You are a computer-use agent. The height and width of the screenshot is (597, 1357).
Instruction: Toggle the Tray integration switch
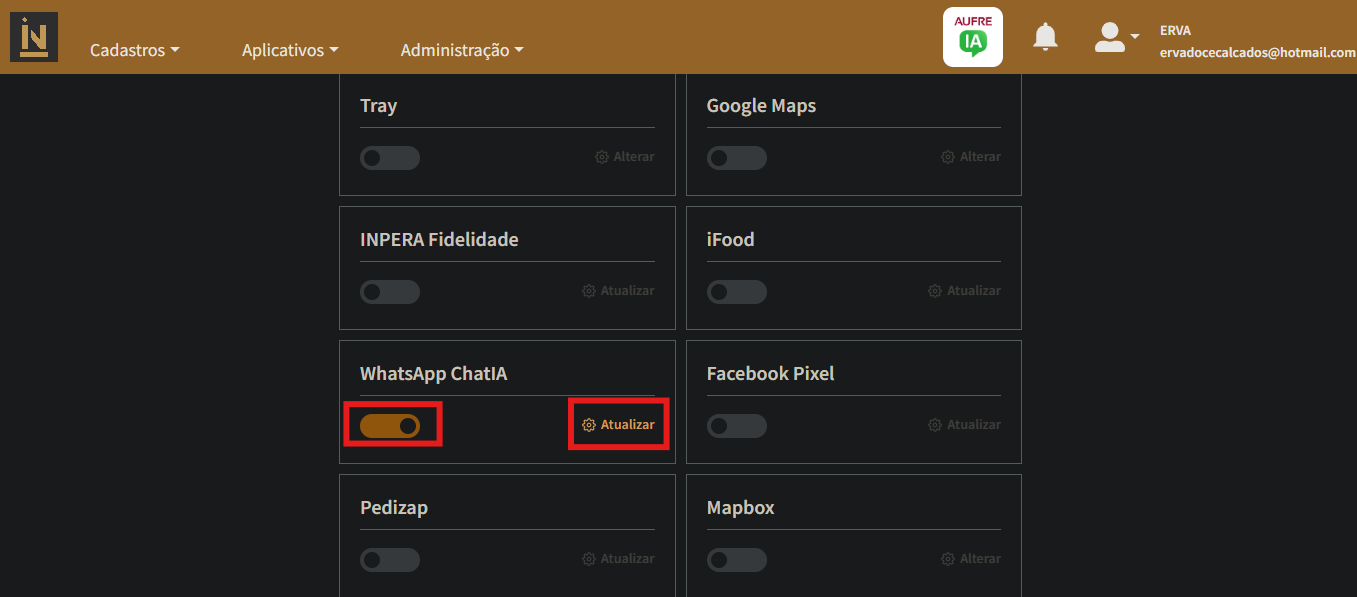pos(390,157)
